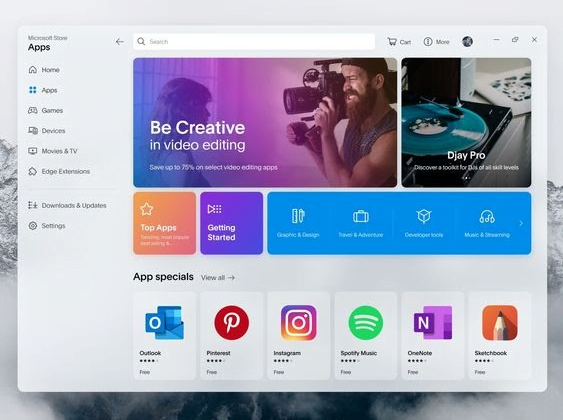563x420 pixels.
Task: Open the Sketchbook app card
Action: coord(500,336)
